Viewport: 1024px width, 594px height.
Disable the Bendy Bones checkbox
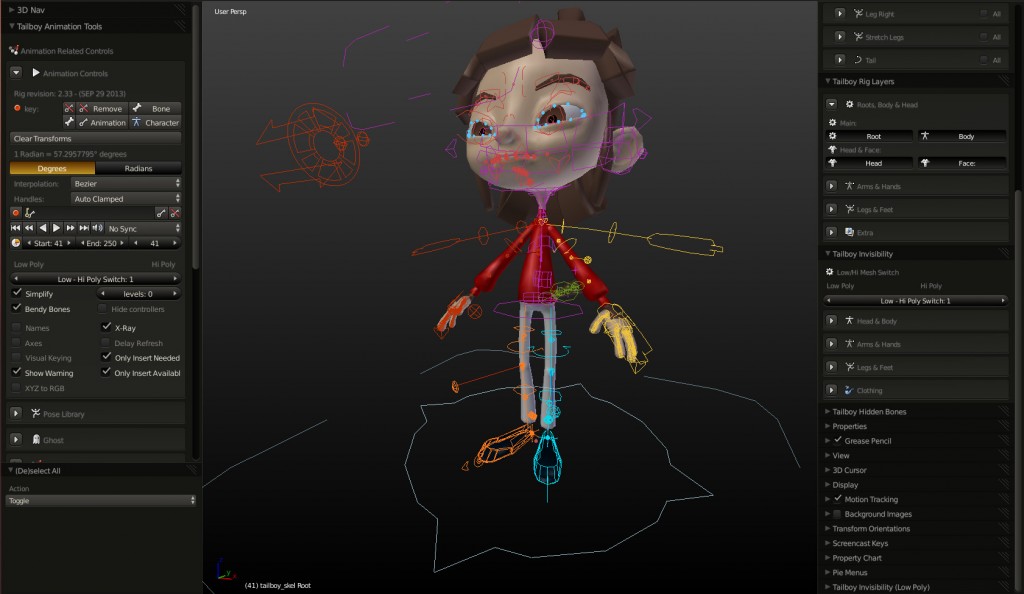tap(18, 308)
